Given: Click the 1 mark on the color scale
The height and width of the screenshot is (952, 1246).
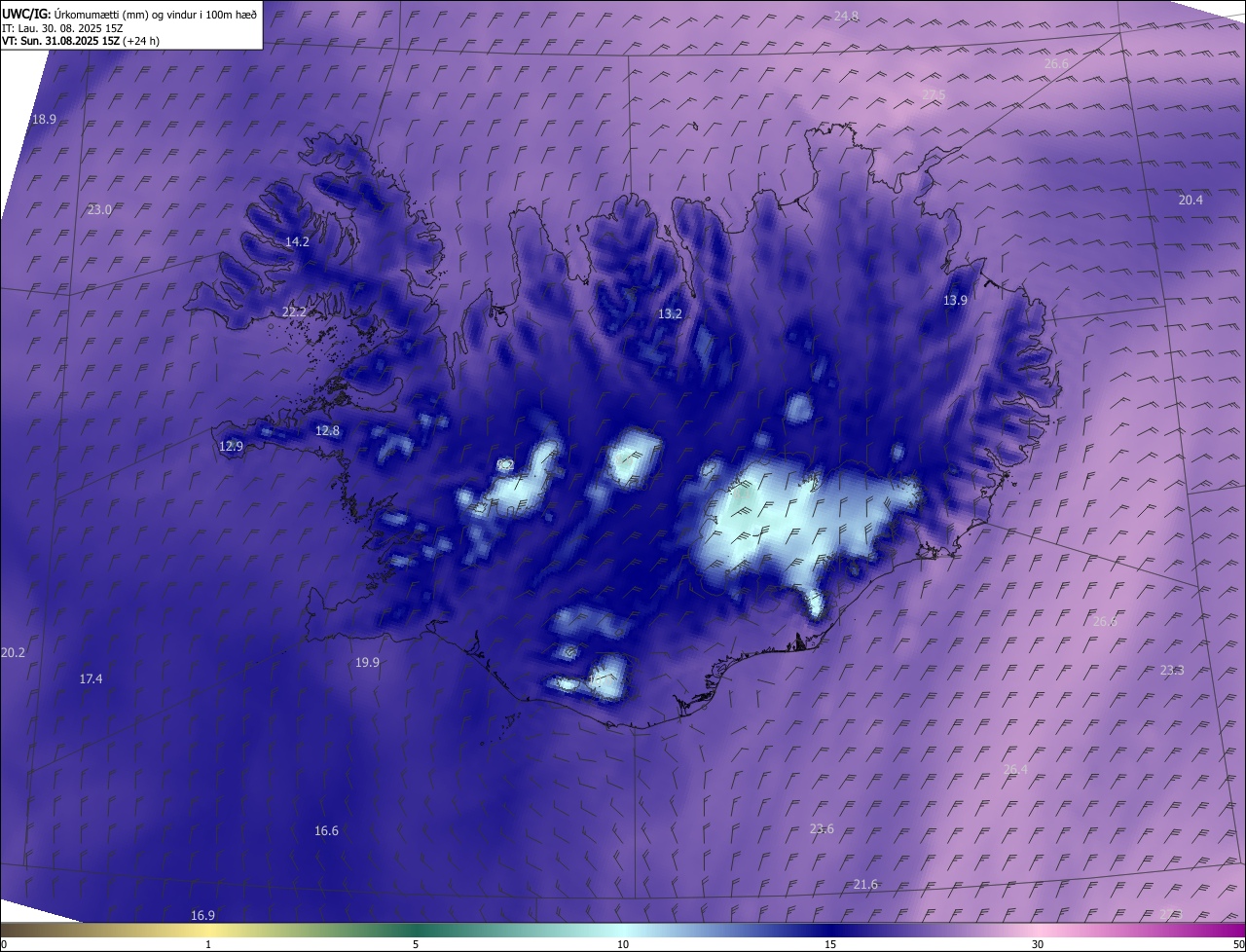Looking at the screenshot, I should 208,944.
